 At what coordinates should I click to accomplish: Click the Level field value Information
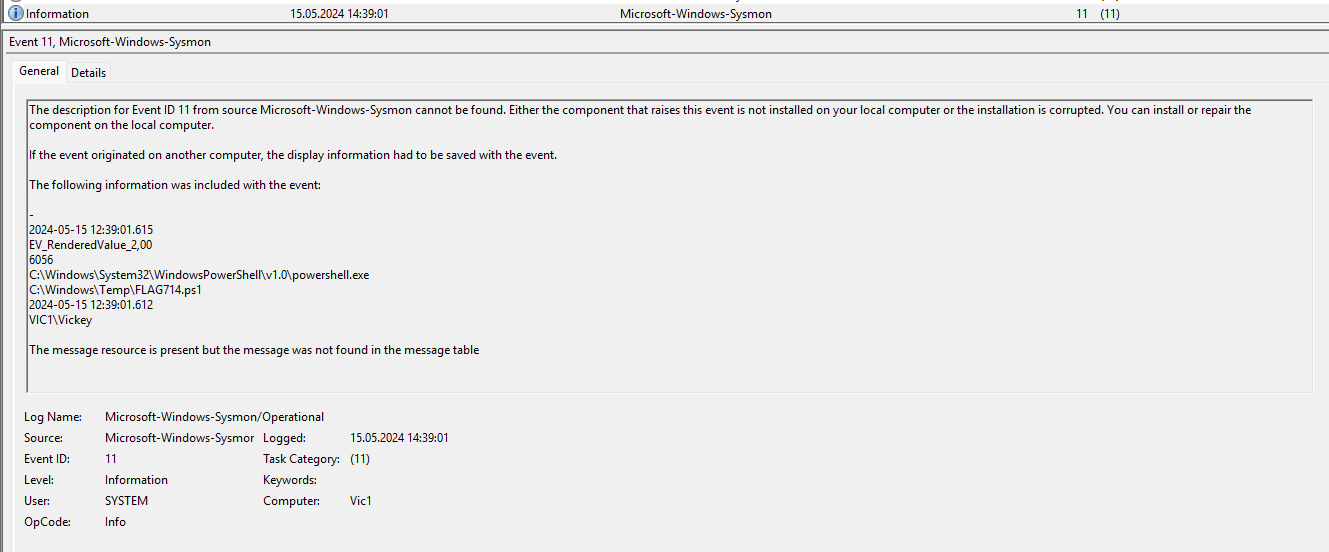[x=136, y=480]
